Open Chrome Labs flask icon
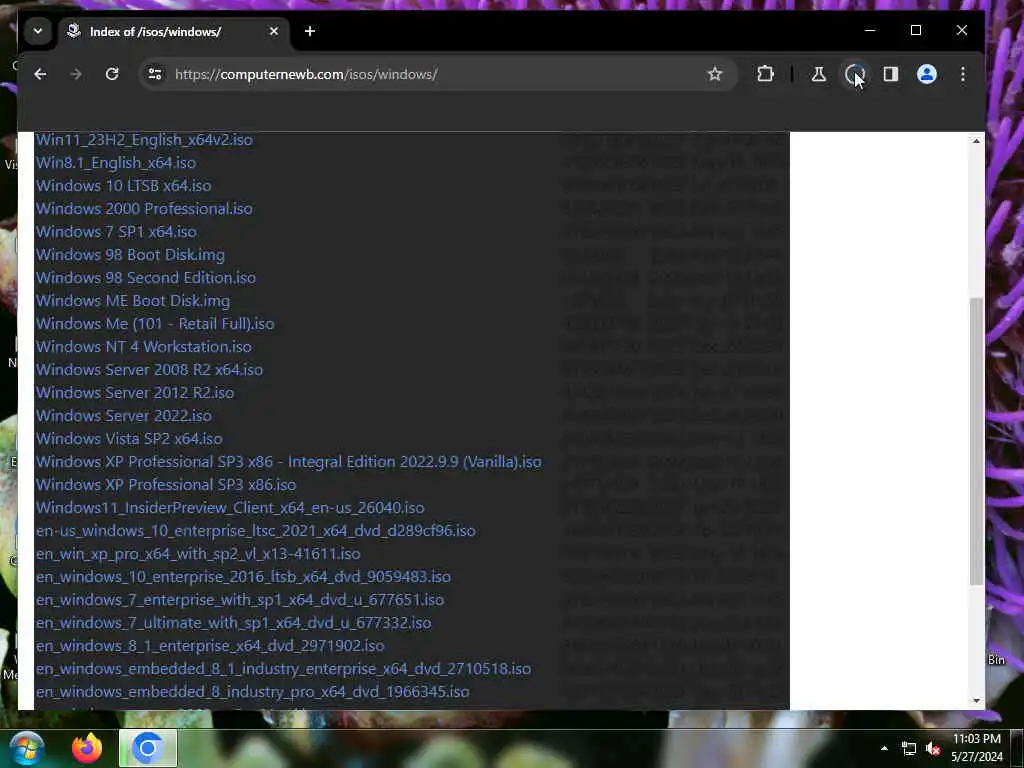 pyautogui.click(x=818, y=74)
